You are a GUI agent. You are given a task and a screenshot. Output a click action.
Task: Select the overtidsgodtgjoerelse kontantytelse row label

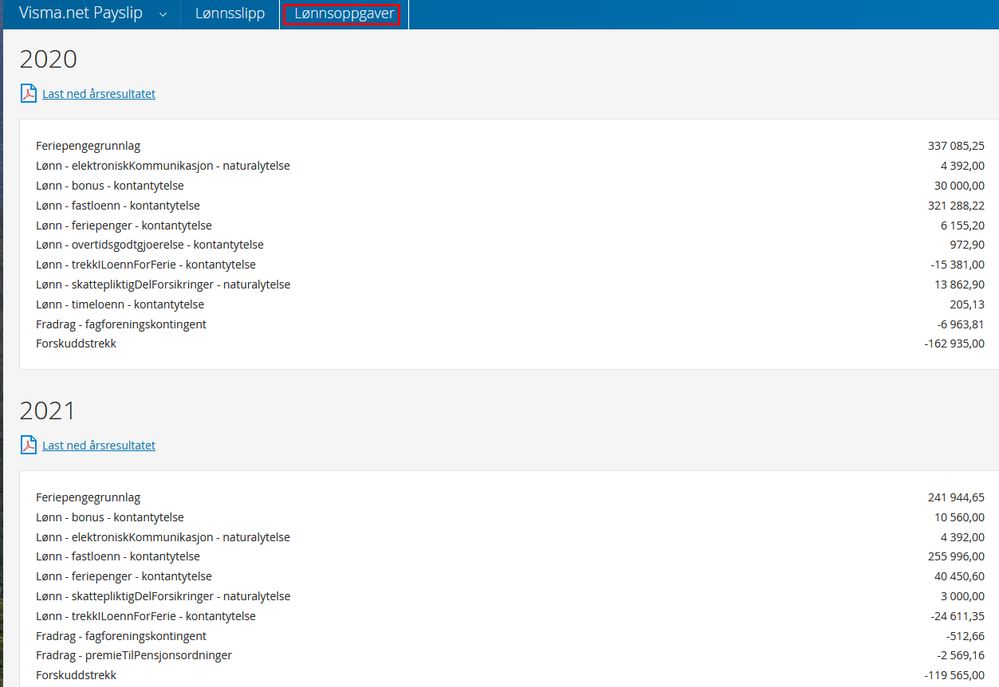click(x=150, y=245)
